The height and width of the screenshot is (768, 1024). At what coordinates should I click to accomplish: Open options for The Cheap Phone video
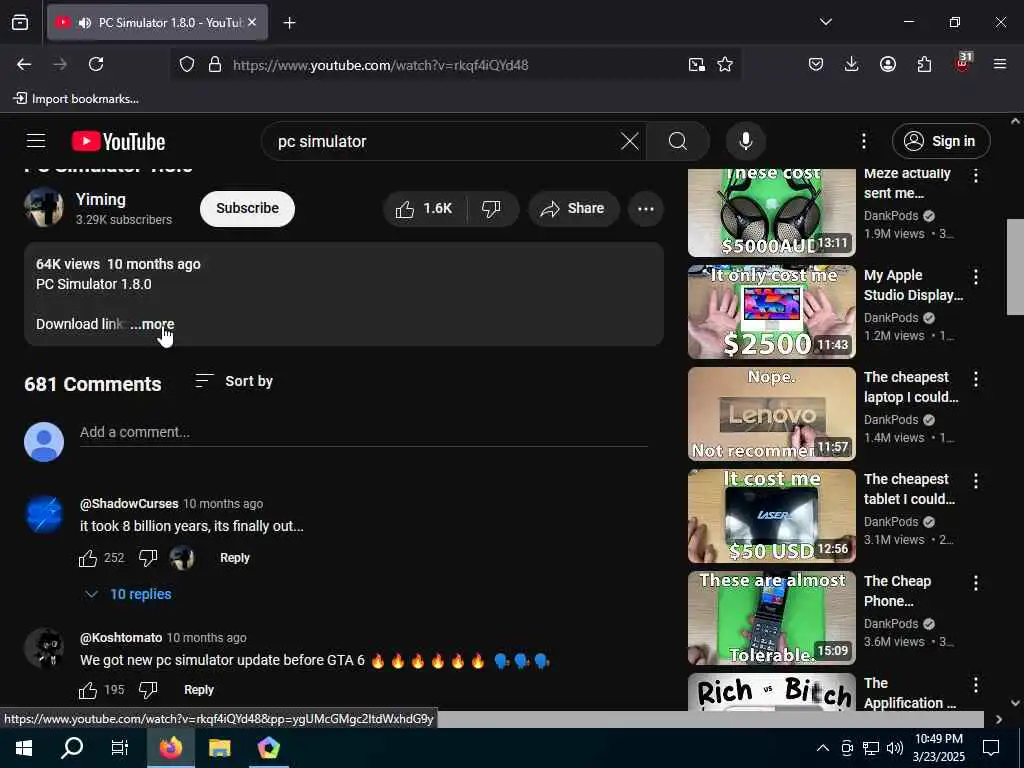coord(976,583)
